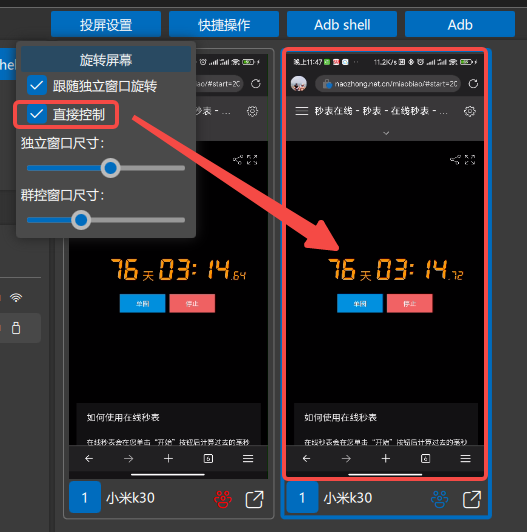This screenshot has width=527, height=532.
Task: Open the 投屏设置 menu
Action: tap(106, 24)
